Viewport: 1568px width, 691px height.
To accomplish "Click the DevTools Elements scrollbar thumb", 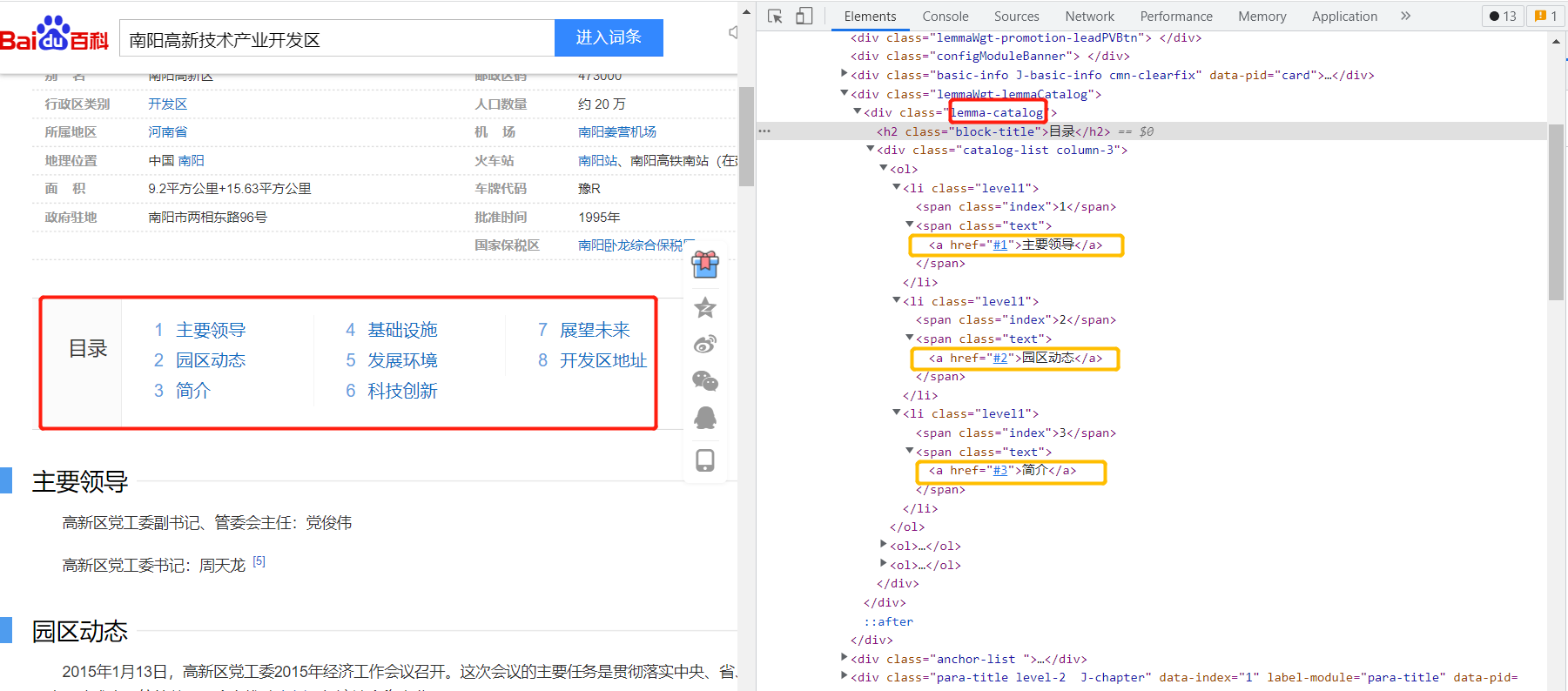I will [1557, 212].
